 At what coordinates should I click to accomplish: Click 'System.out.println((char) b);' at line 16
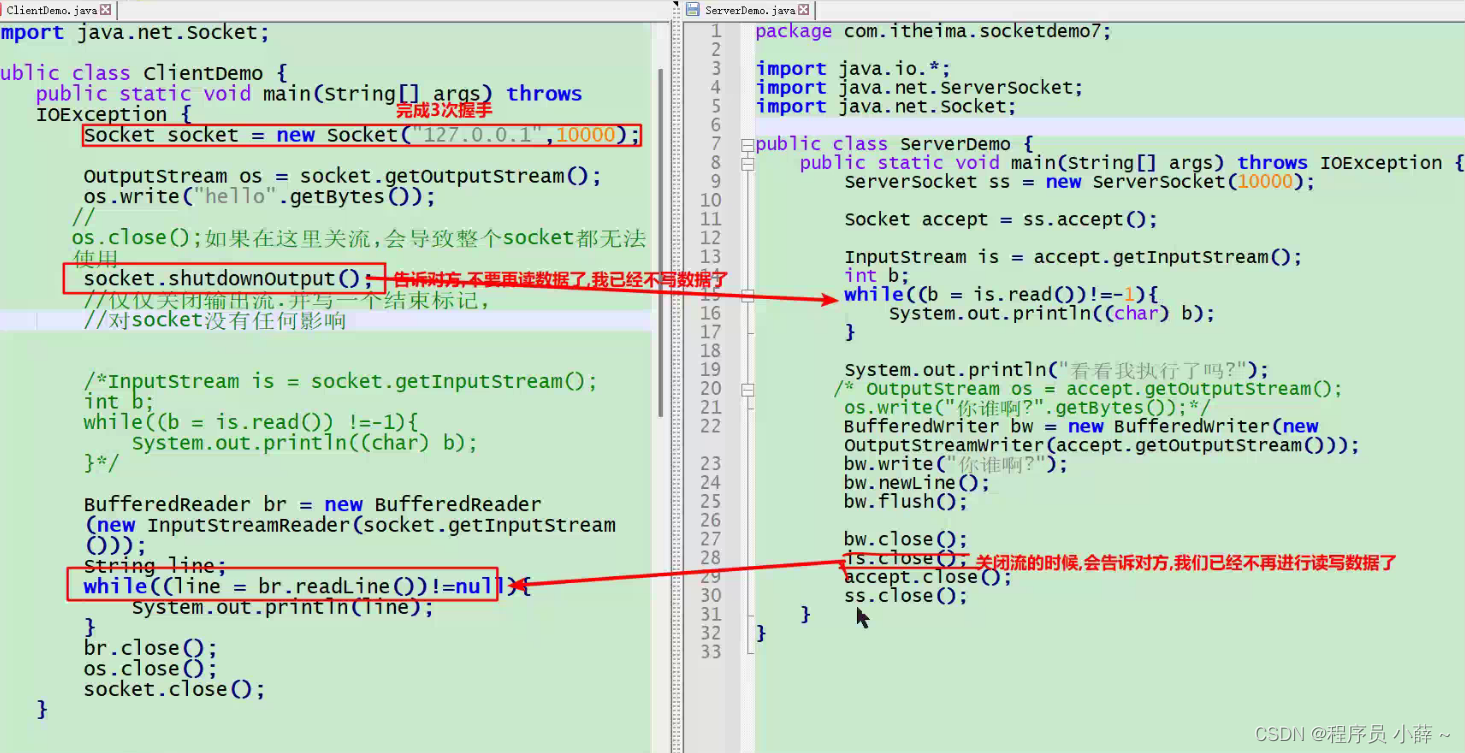click(1052, 313)
